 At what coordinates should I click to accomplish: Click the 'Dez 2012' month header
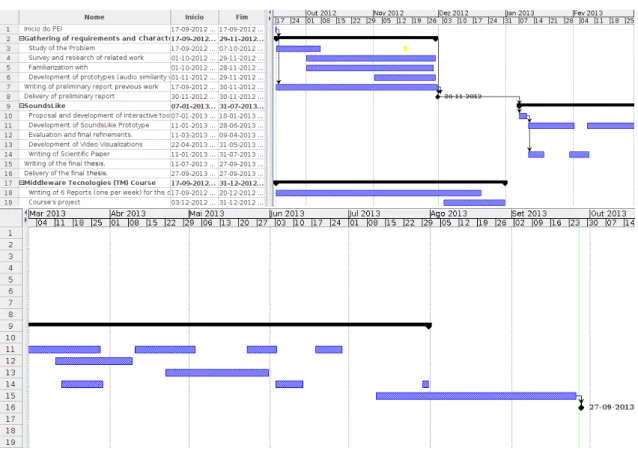(x=453, y=13)
